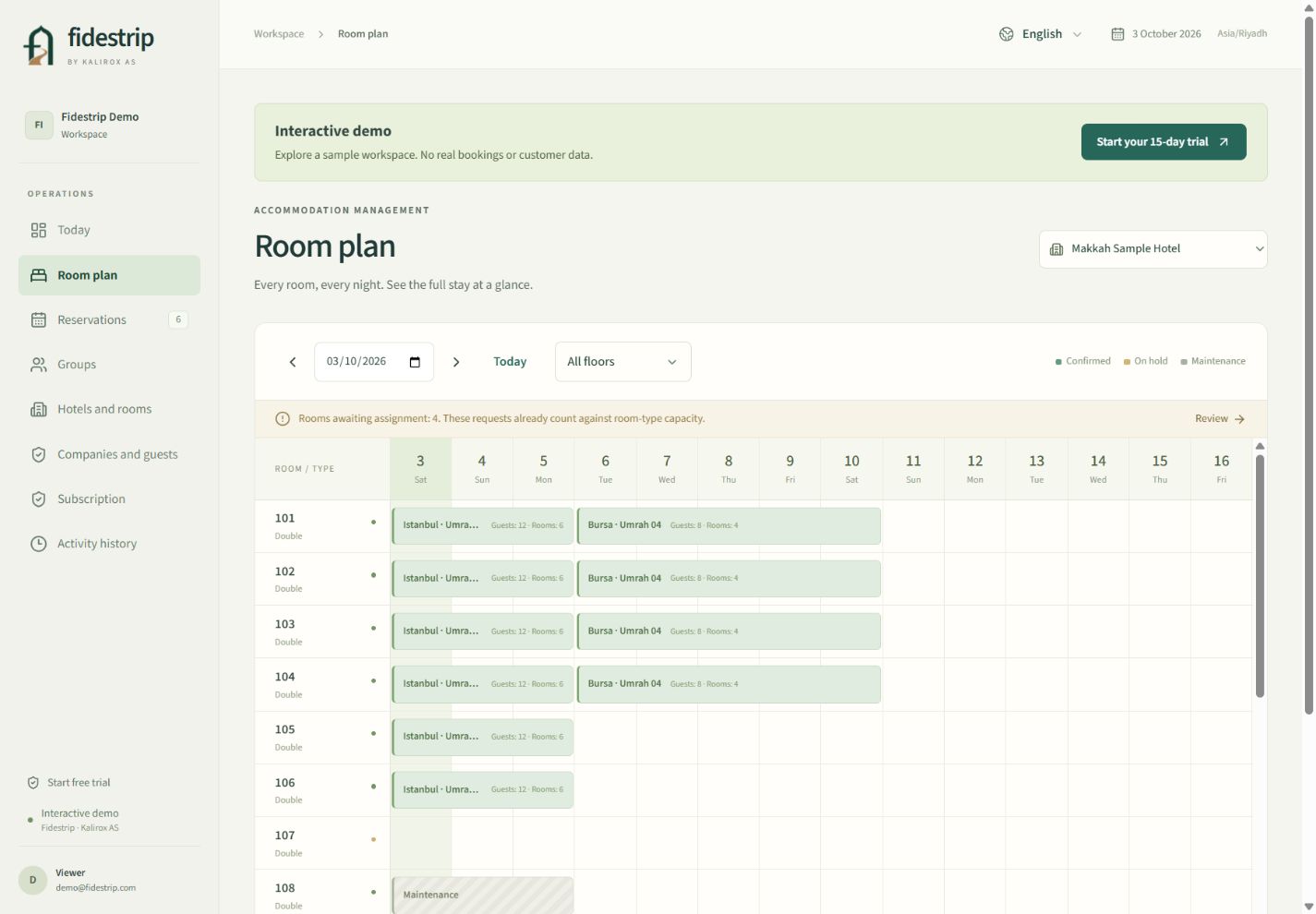
Task: Click the Groups people icon
Action: point(39,365)
